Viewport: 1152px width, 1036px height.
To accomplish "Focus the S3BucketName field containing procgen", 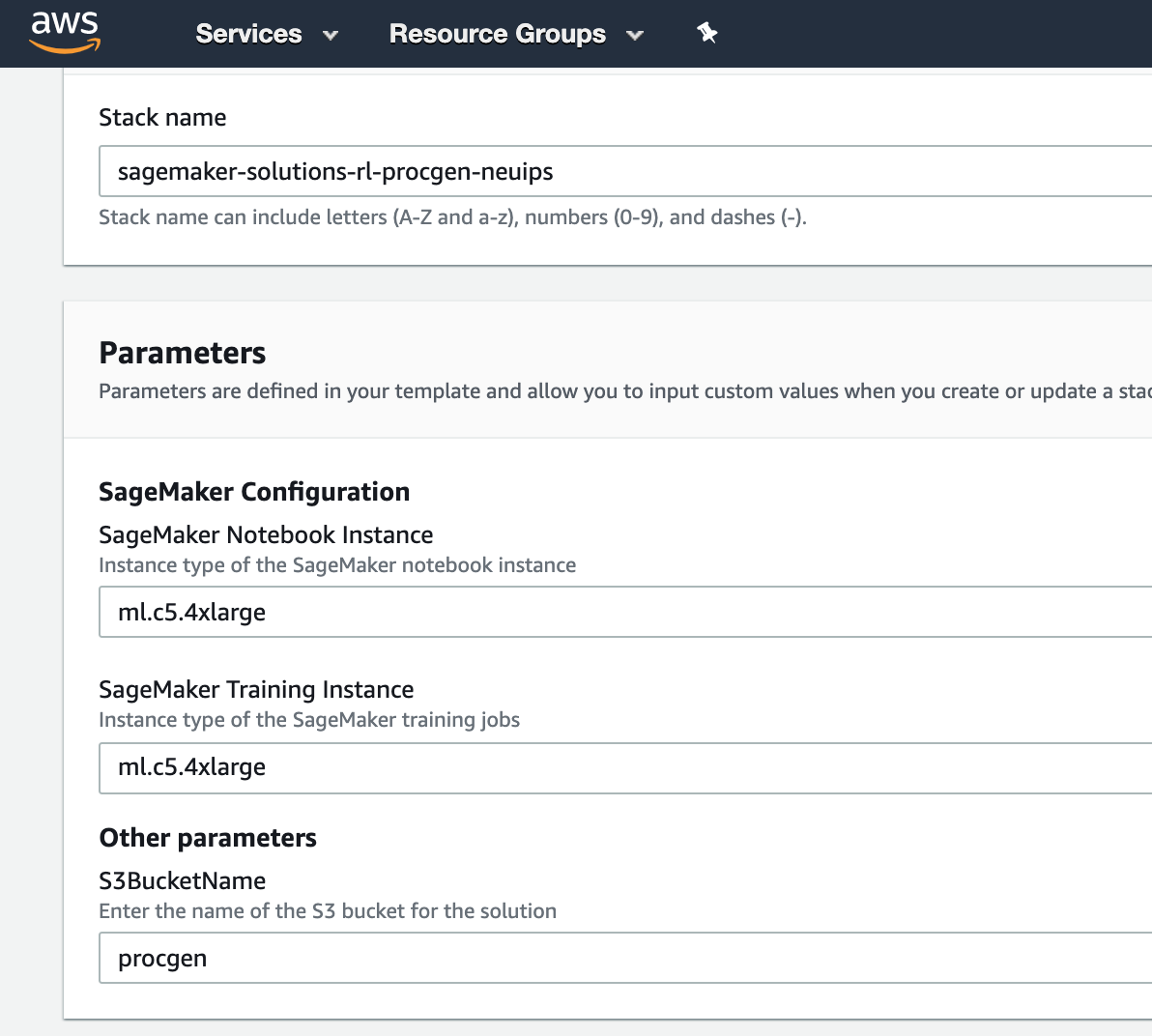I will click(x=625, y=958).
